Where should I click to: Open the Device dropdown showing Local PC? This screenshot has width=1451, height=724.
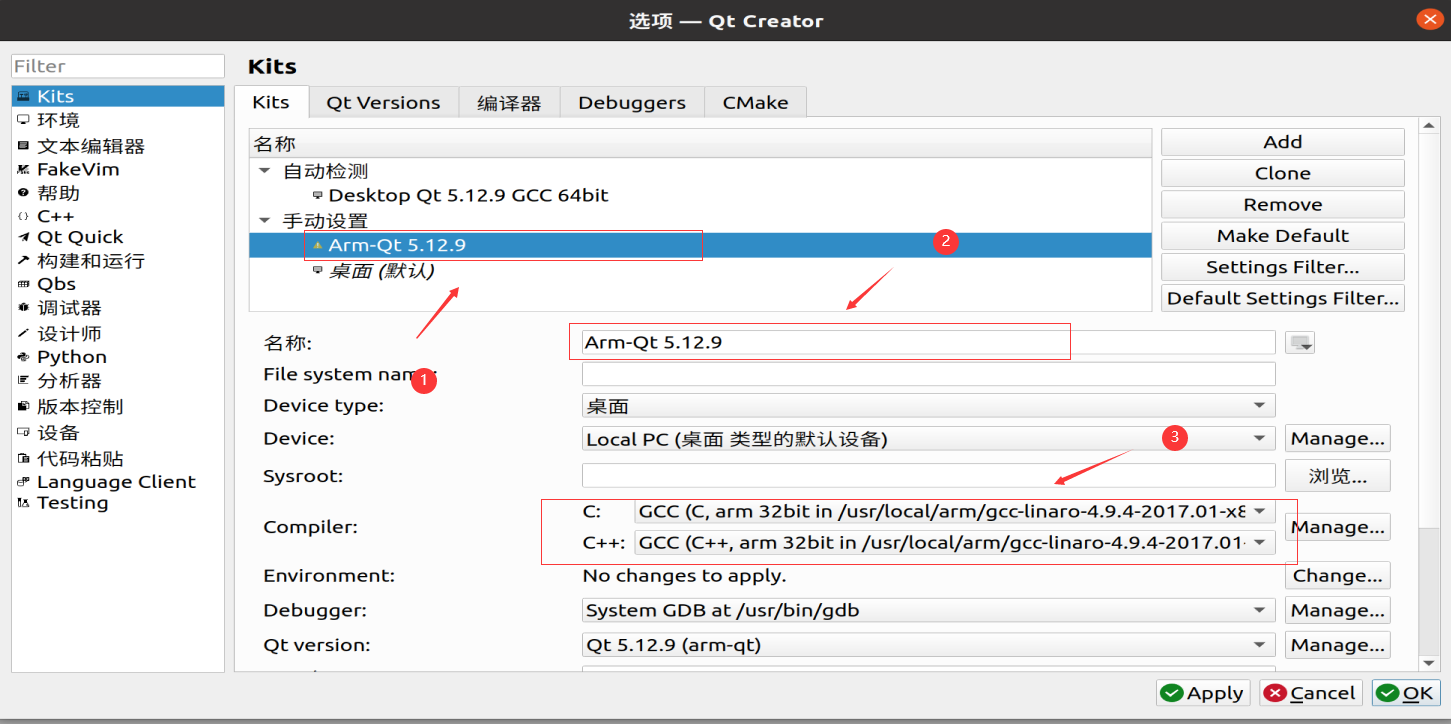(929, 439)
